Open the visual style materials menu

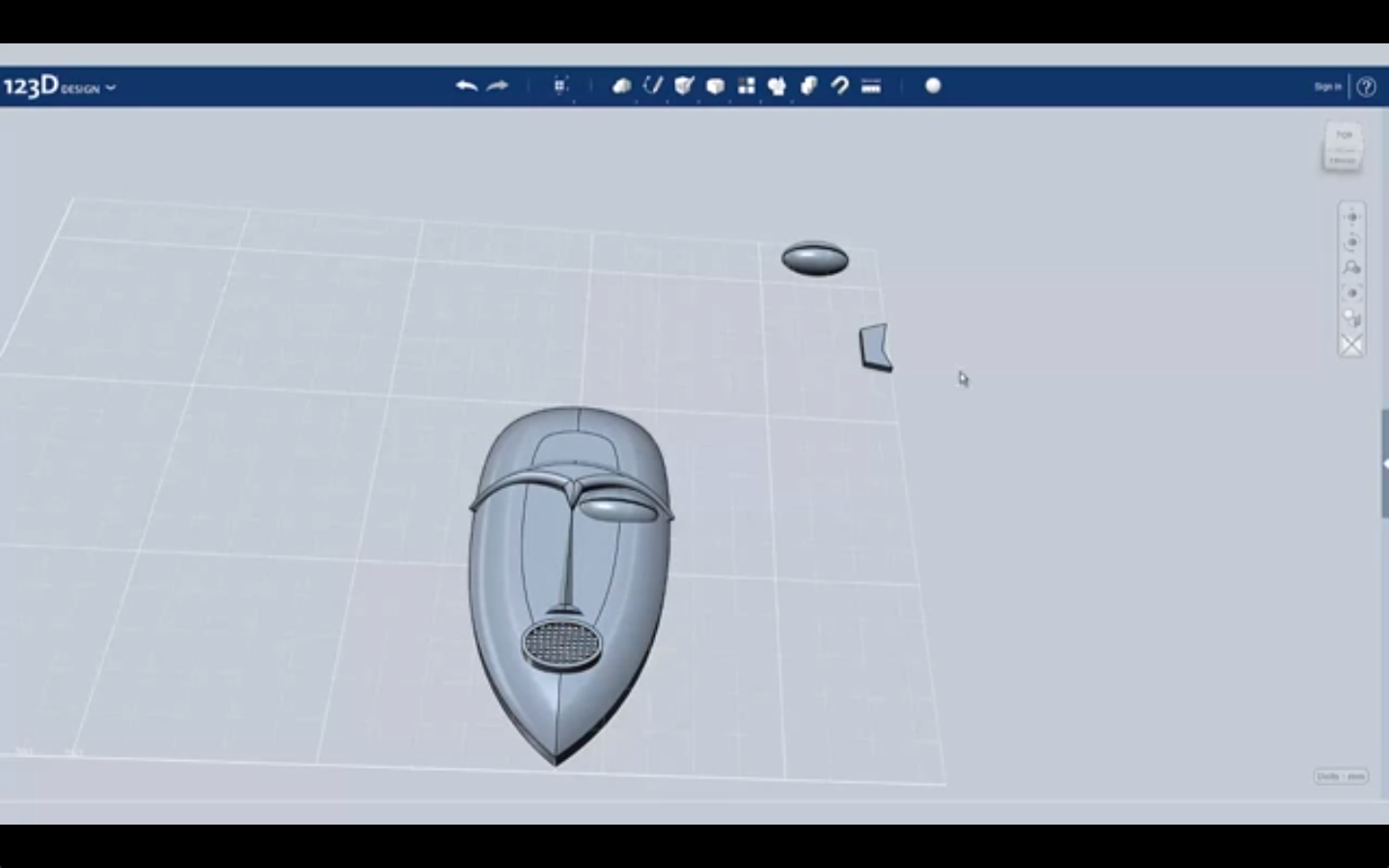click(x=1351, y=318)
